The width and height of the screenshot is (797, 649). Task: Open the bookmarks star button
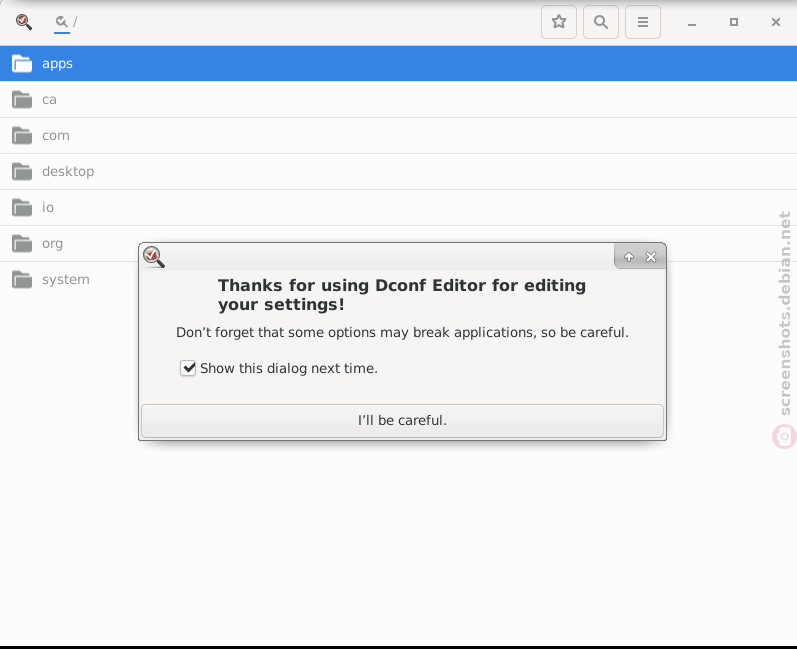(559, 22)
